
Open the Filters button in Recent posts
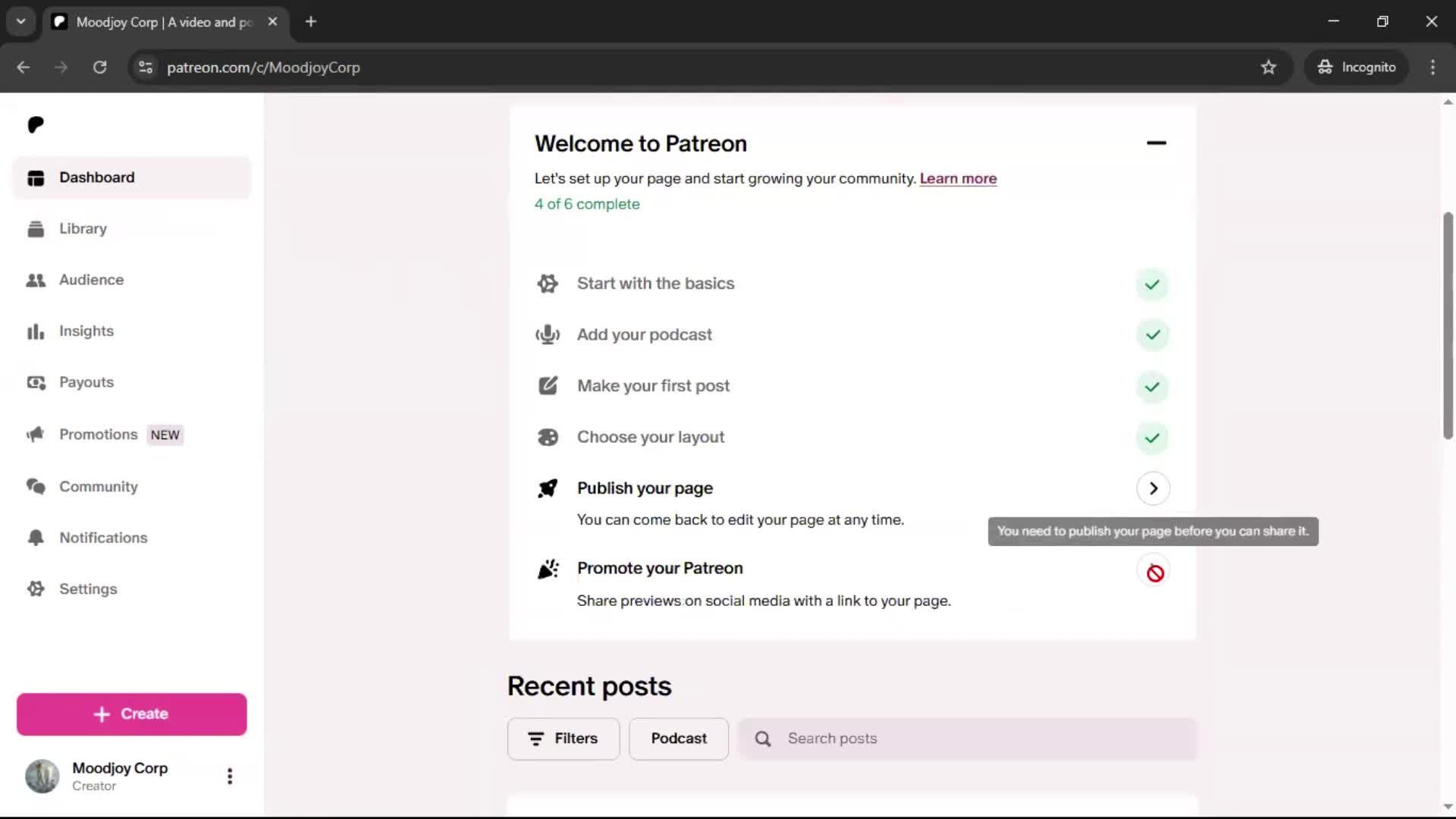click(x=563, y=739)
